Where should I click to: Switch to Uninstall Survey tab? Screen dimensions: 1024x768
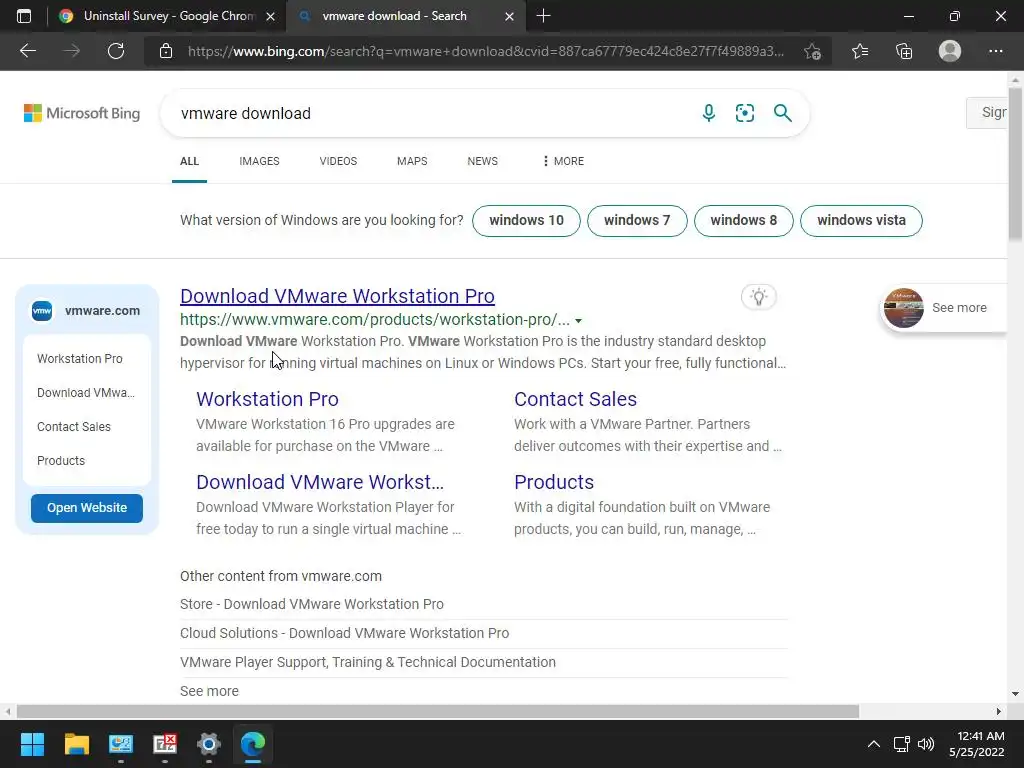click(x=167, y=16)
